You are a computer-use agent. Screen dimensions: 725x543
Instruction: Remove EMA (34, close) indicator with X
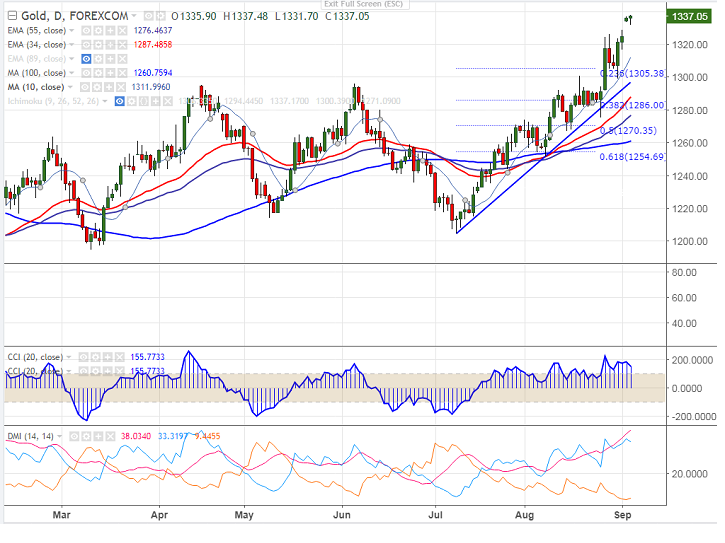[x=122, y=45]
